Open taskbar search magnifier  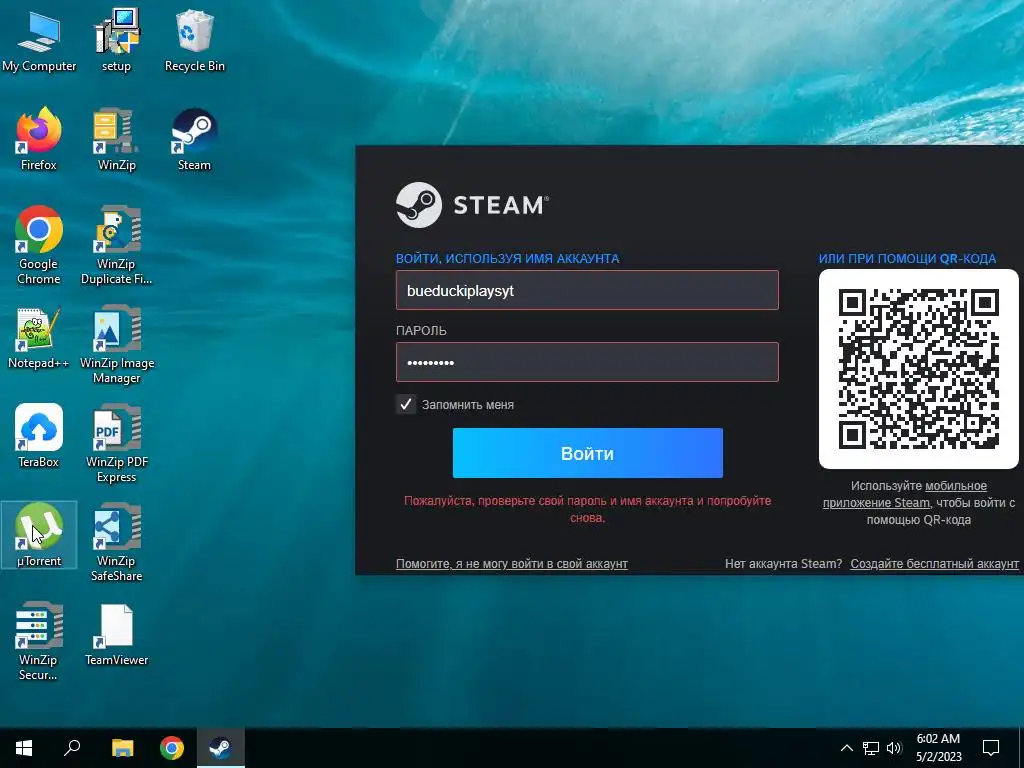click(72, 748)
